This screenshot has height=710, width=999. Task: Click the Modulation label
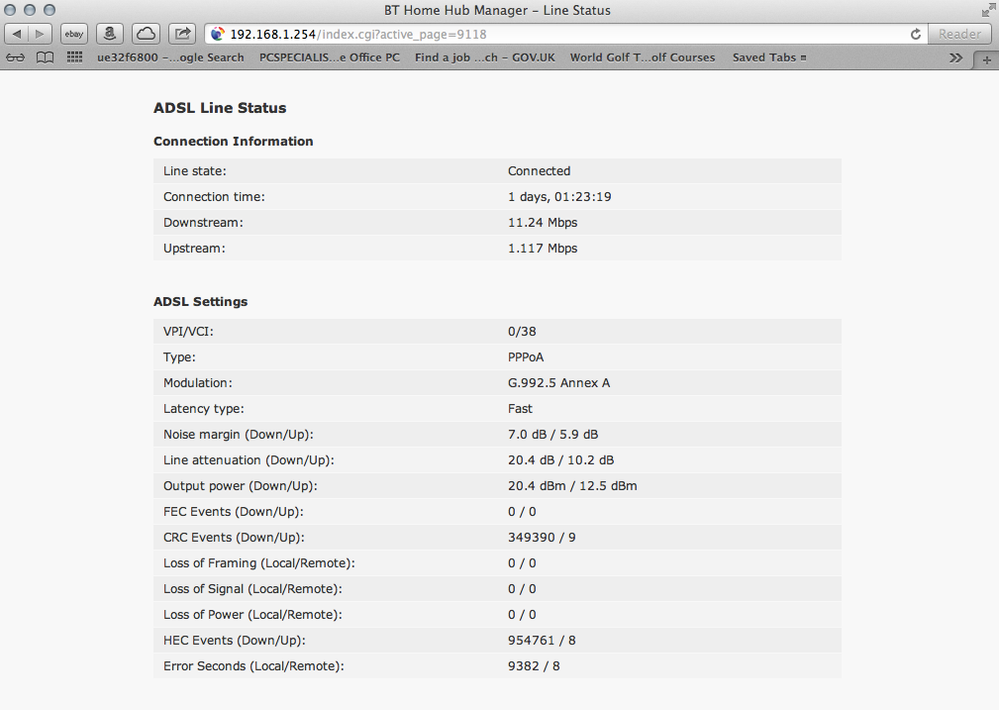pyautogui.click(x=198, y=383)
